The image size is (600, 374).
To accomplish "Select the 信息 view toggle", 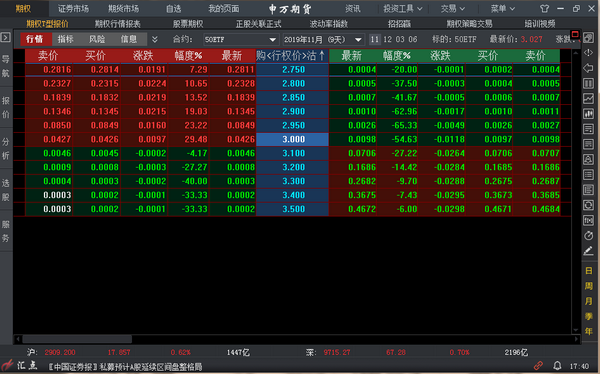I will tap(129, 39).
